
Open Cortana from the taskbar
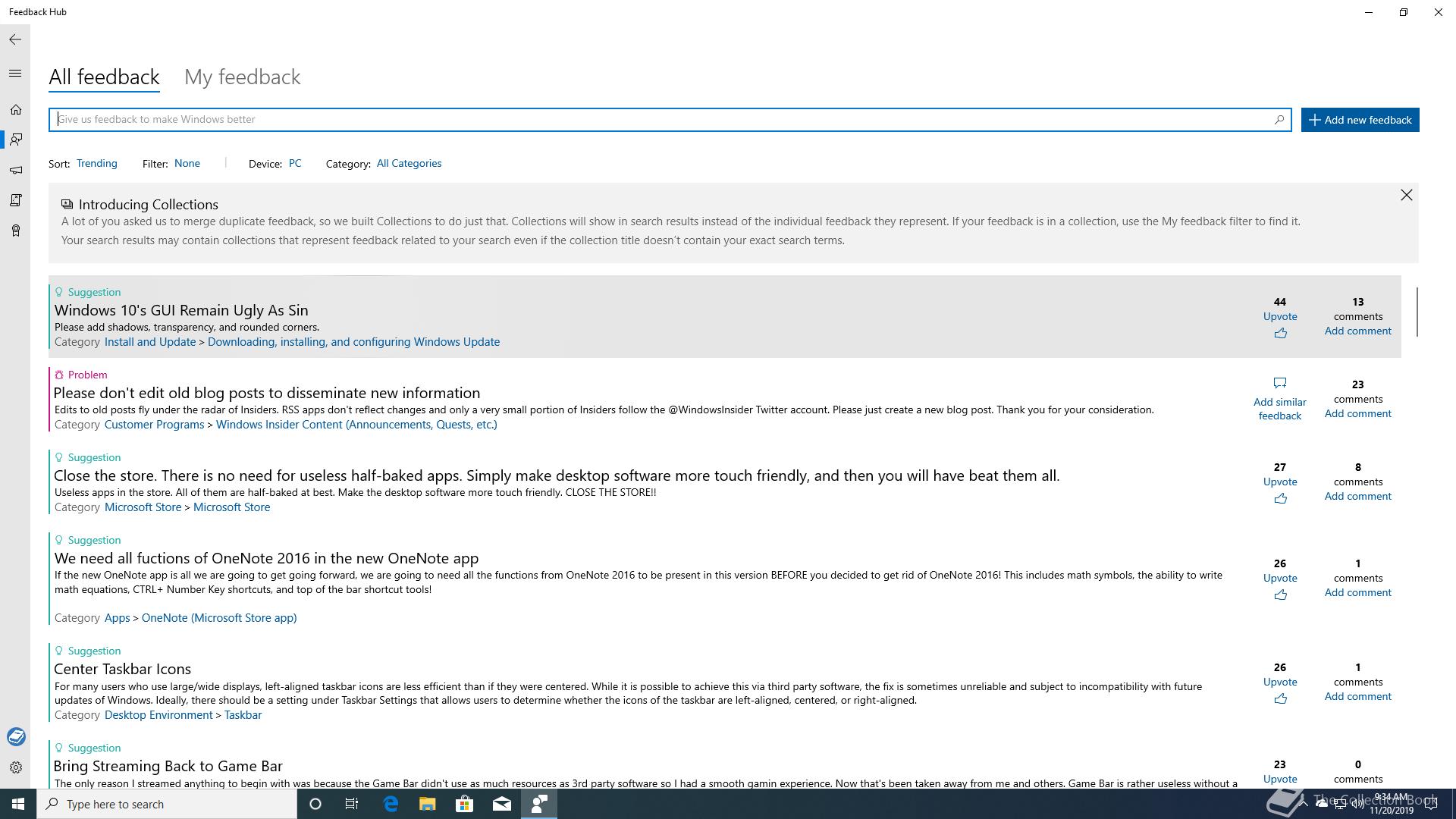(315, 804)
